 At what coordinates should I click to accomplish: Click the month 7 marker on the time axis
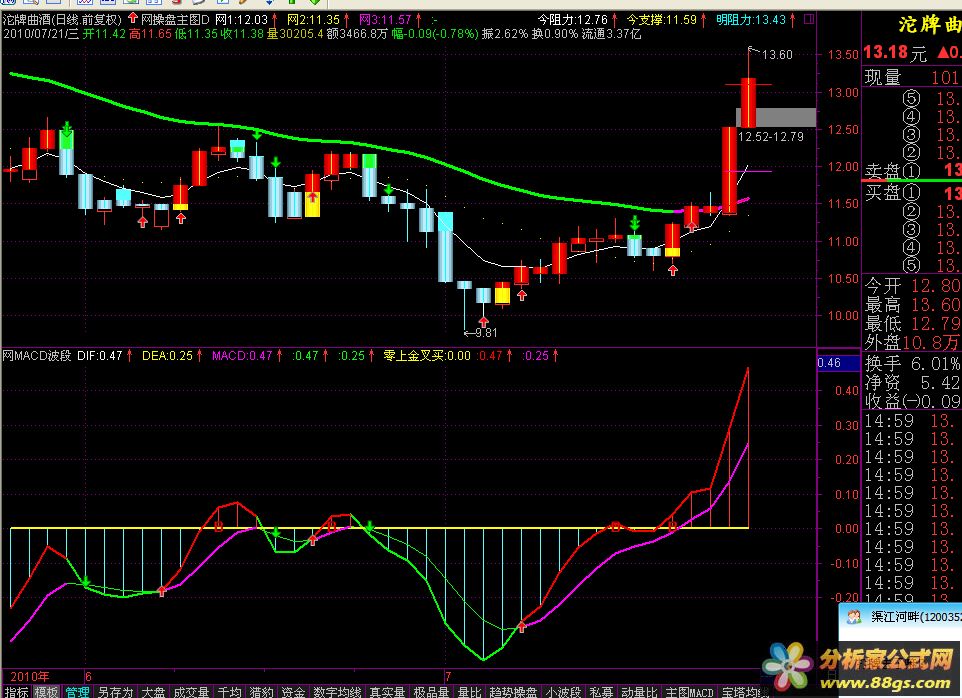click(x=448, y=677)
